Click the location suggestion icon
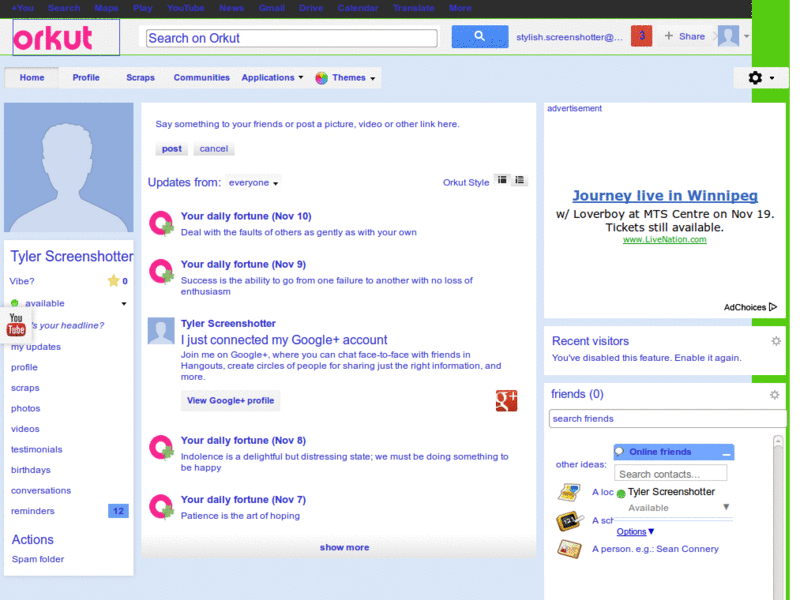Viewport: 800px width, 600px height. (x=569, y=492)
